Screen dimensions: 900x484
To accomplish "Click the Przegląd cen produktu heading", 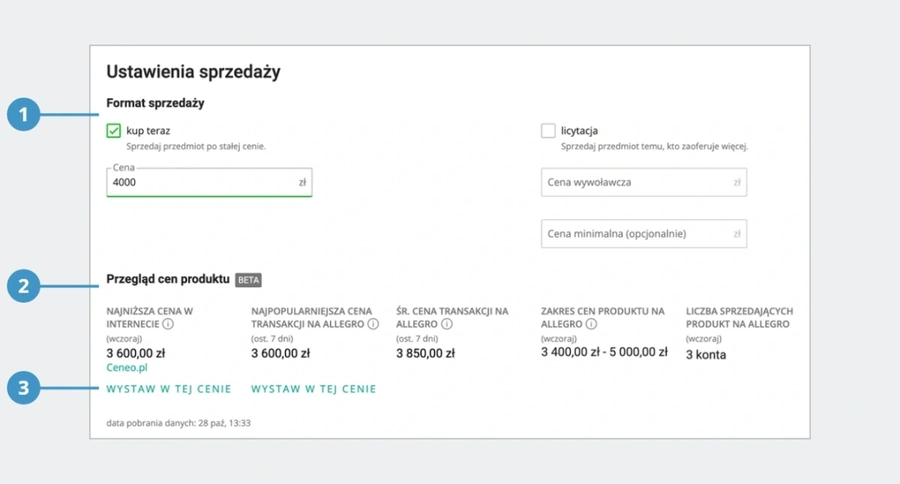I will coord(168,280).
